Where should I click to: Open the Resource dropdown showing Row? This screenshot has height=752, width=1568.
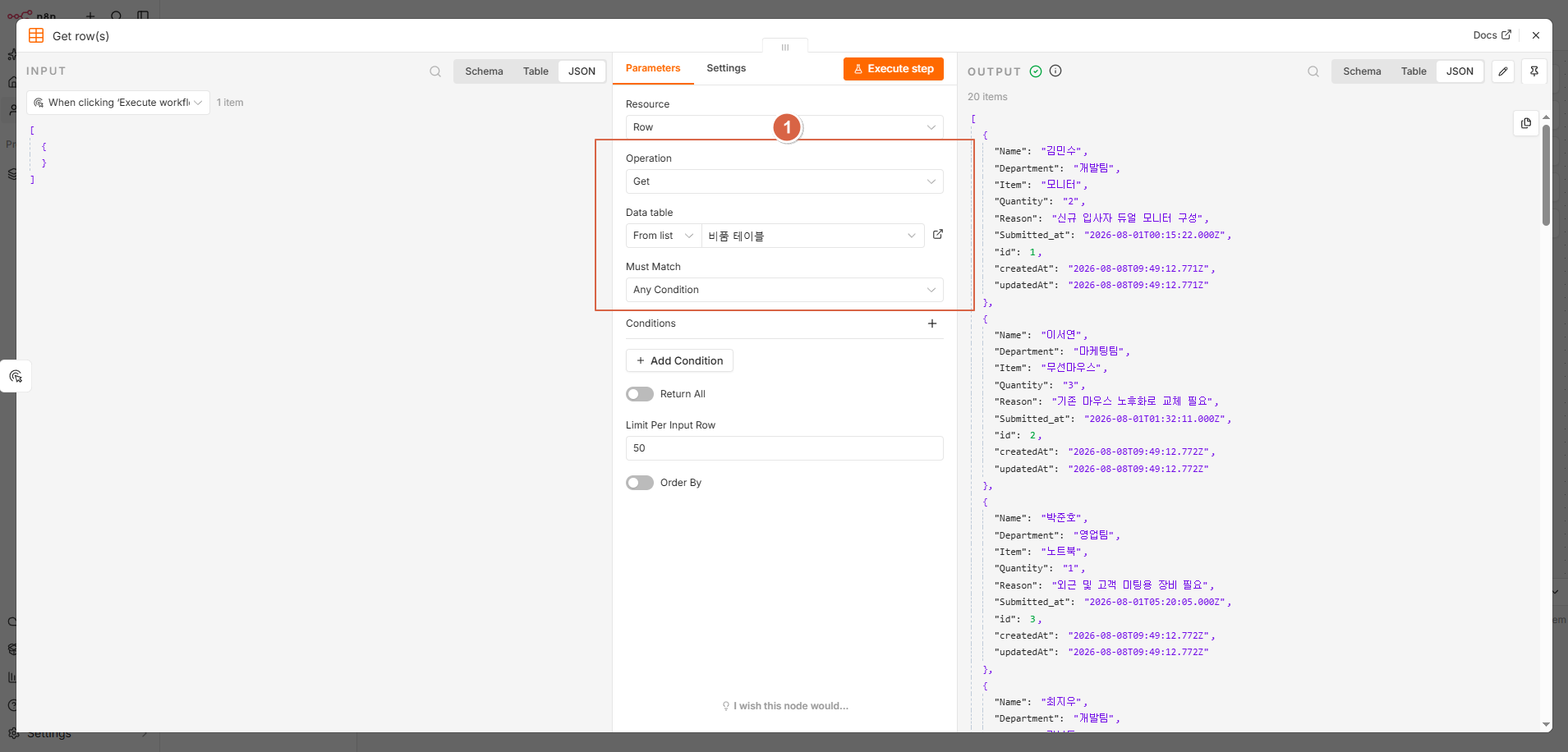(x=784, y=127)
